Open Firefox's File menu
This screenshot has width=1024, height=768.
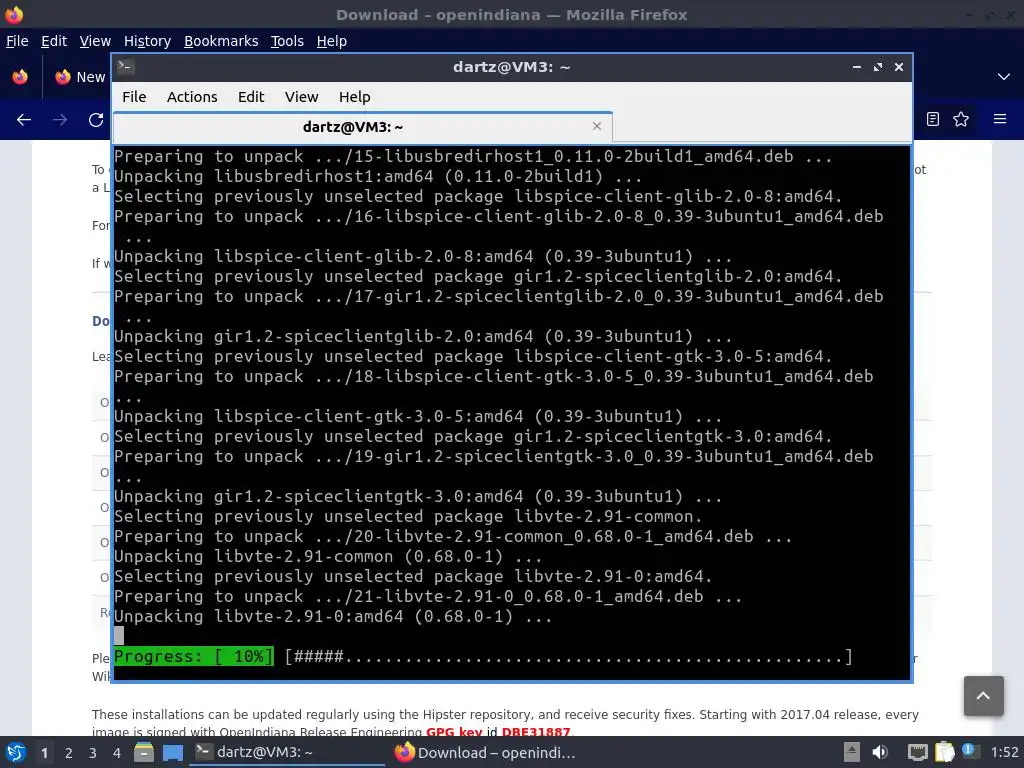coord(17,41)
